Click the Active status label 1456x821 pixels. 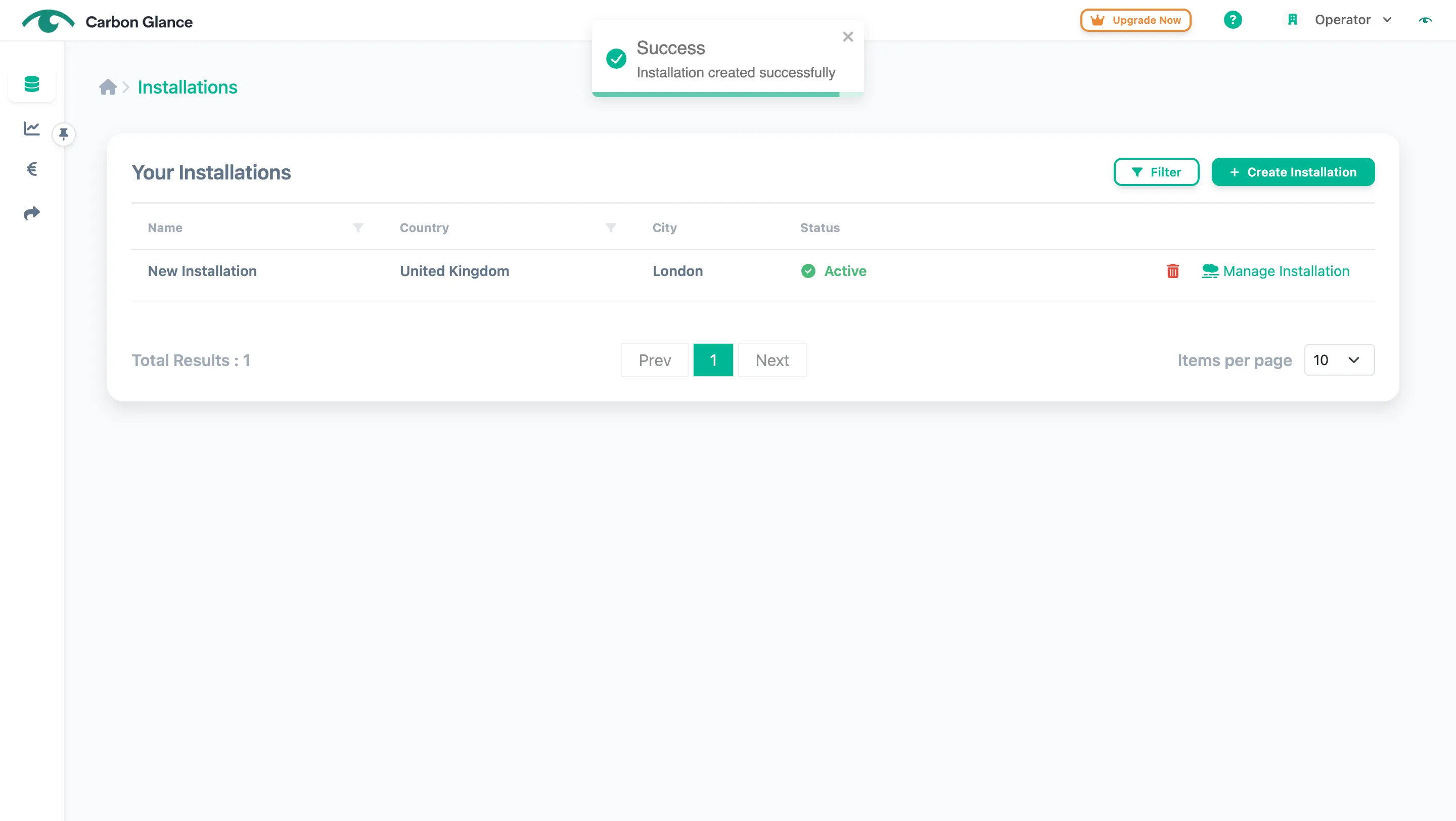(x=845, y=271)
